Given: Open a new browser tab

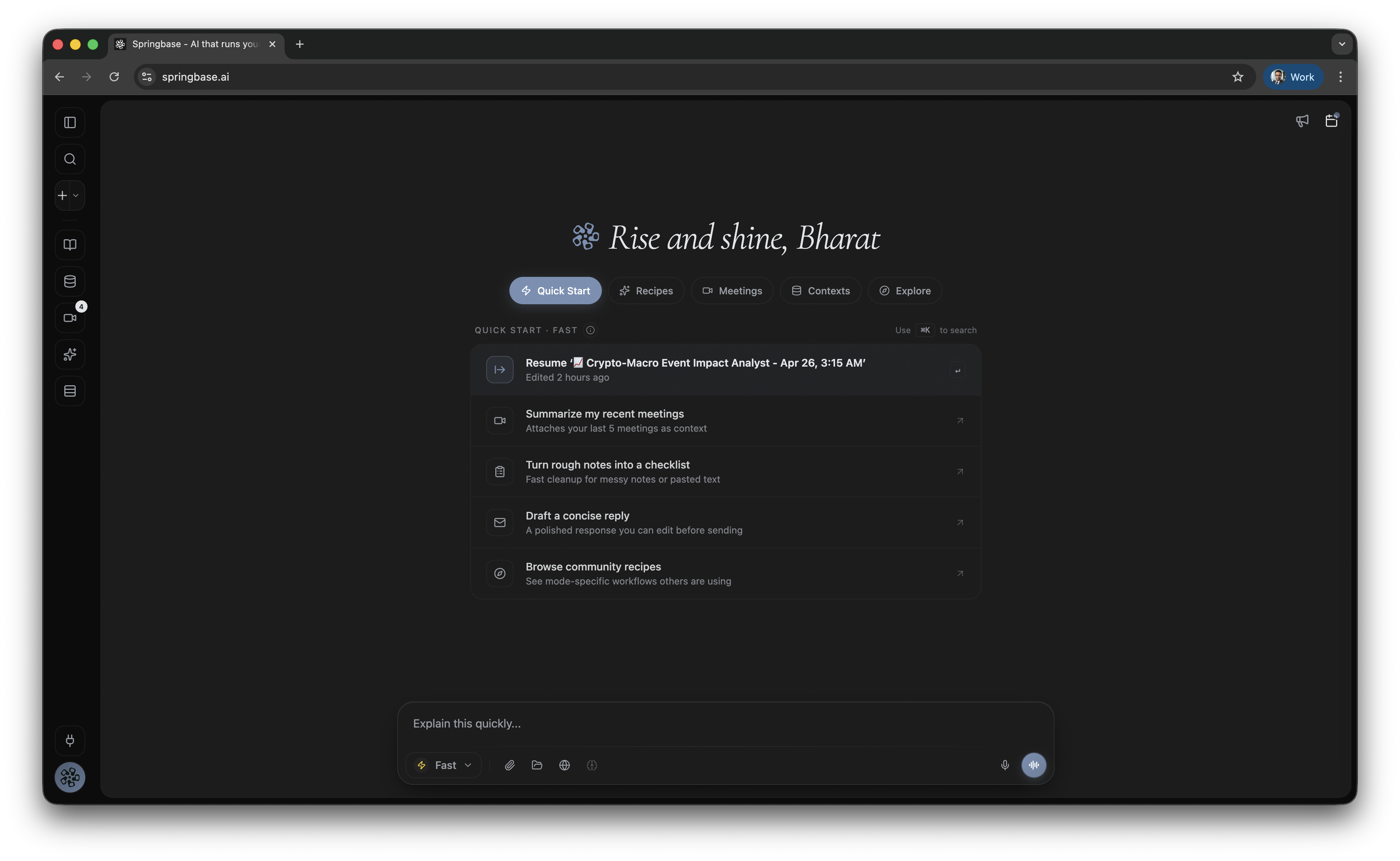Looking at the screenshot, I should [x=300, y=44].
